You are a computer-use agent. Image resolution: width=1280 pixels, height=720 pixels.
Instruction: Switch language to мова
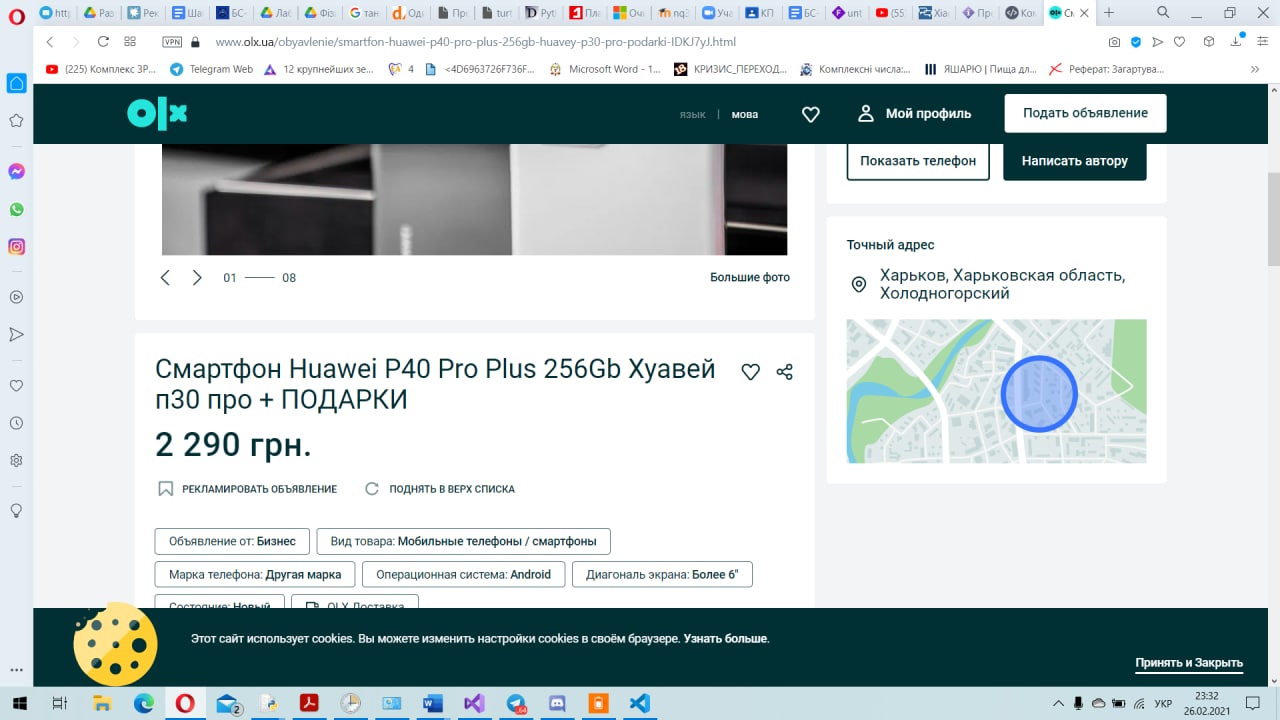pos(745,114)
